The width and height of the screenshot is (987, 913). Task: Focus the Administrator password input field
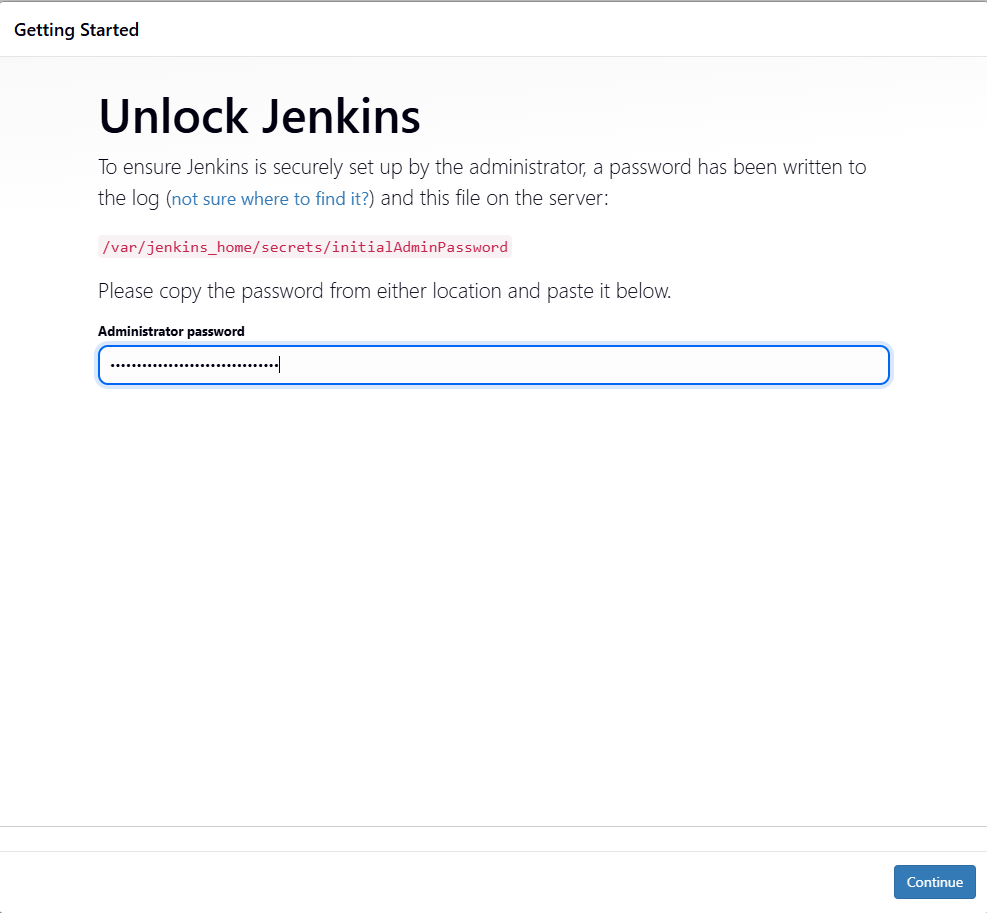pos(493,365)
